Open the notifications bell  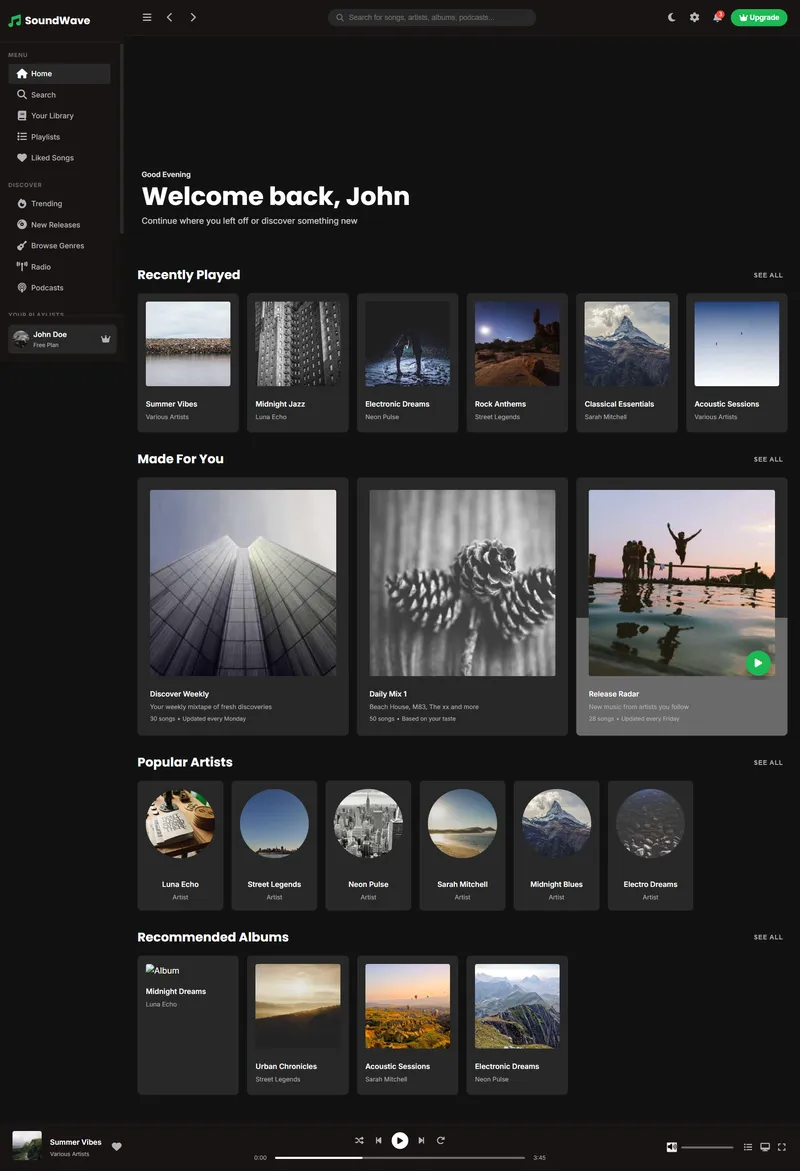tap(718, 17)
